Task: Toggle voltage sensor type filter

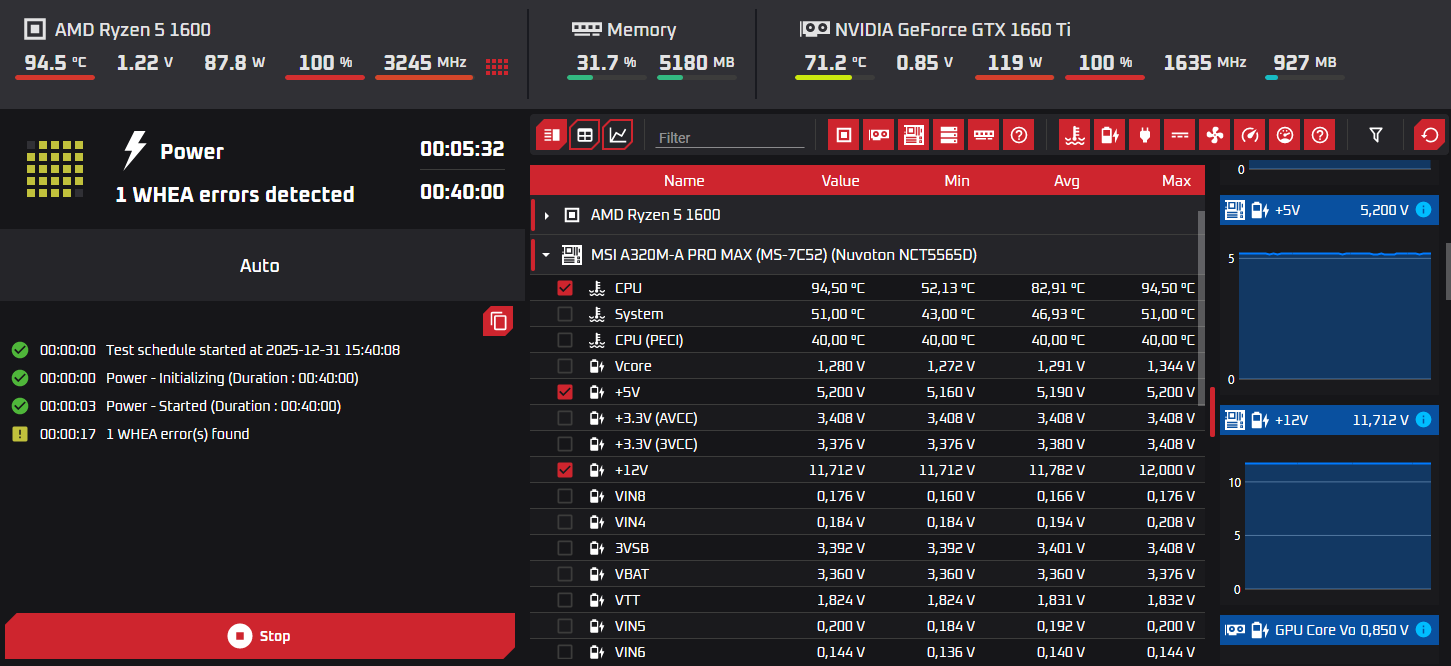Action: [x=1109, y=134]
